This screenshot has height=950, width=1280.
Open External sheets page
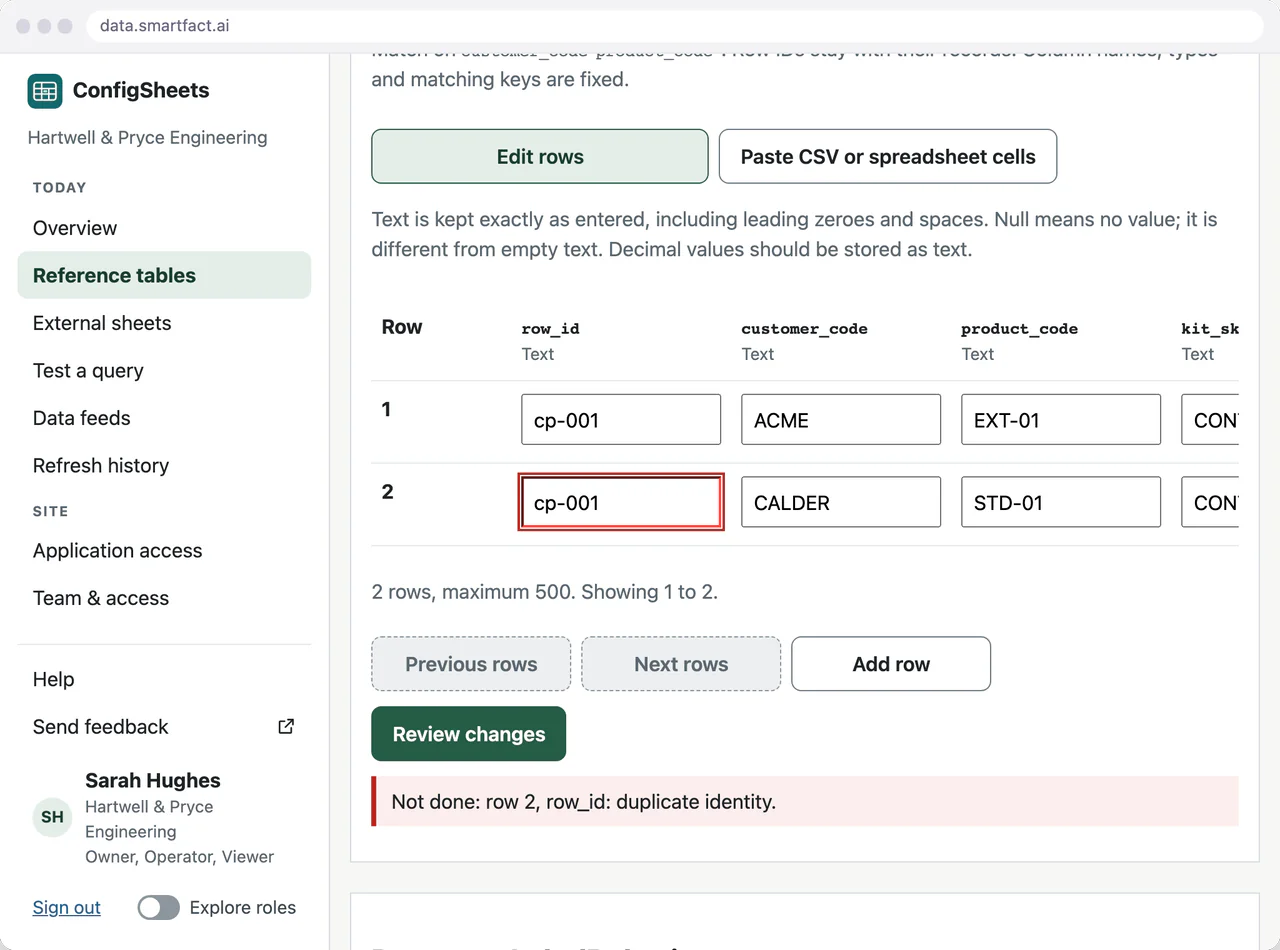tap(164, 323)
